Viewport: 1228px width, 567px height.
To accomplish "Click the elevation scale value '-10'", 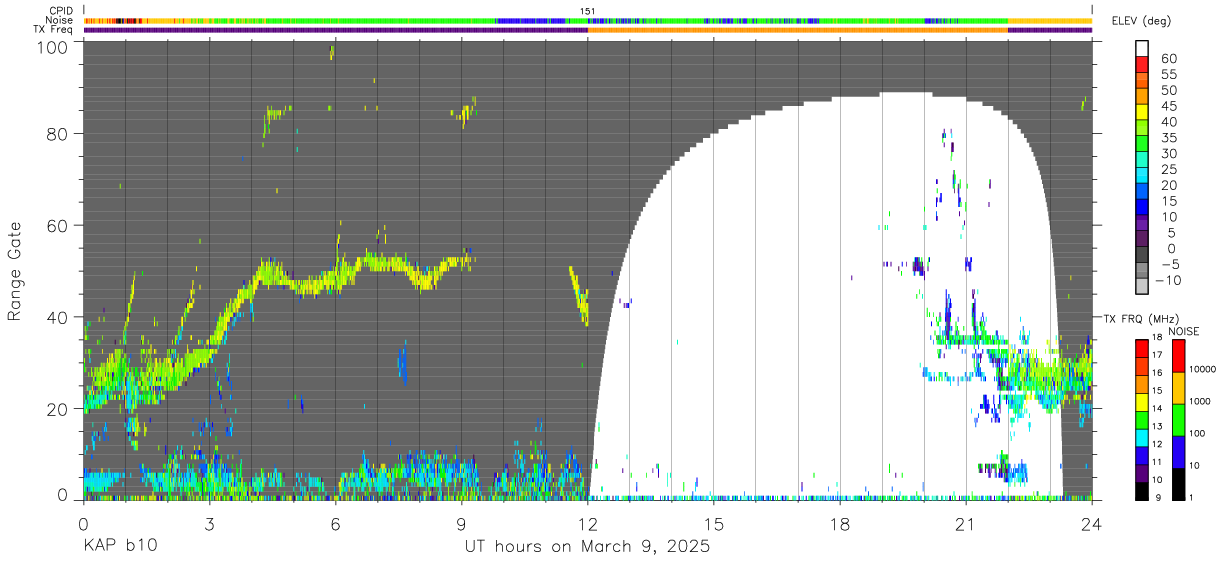I will click(1166, 280).
